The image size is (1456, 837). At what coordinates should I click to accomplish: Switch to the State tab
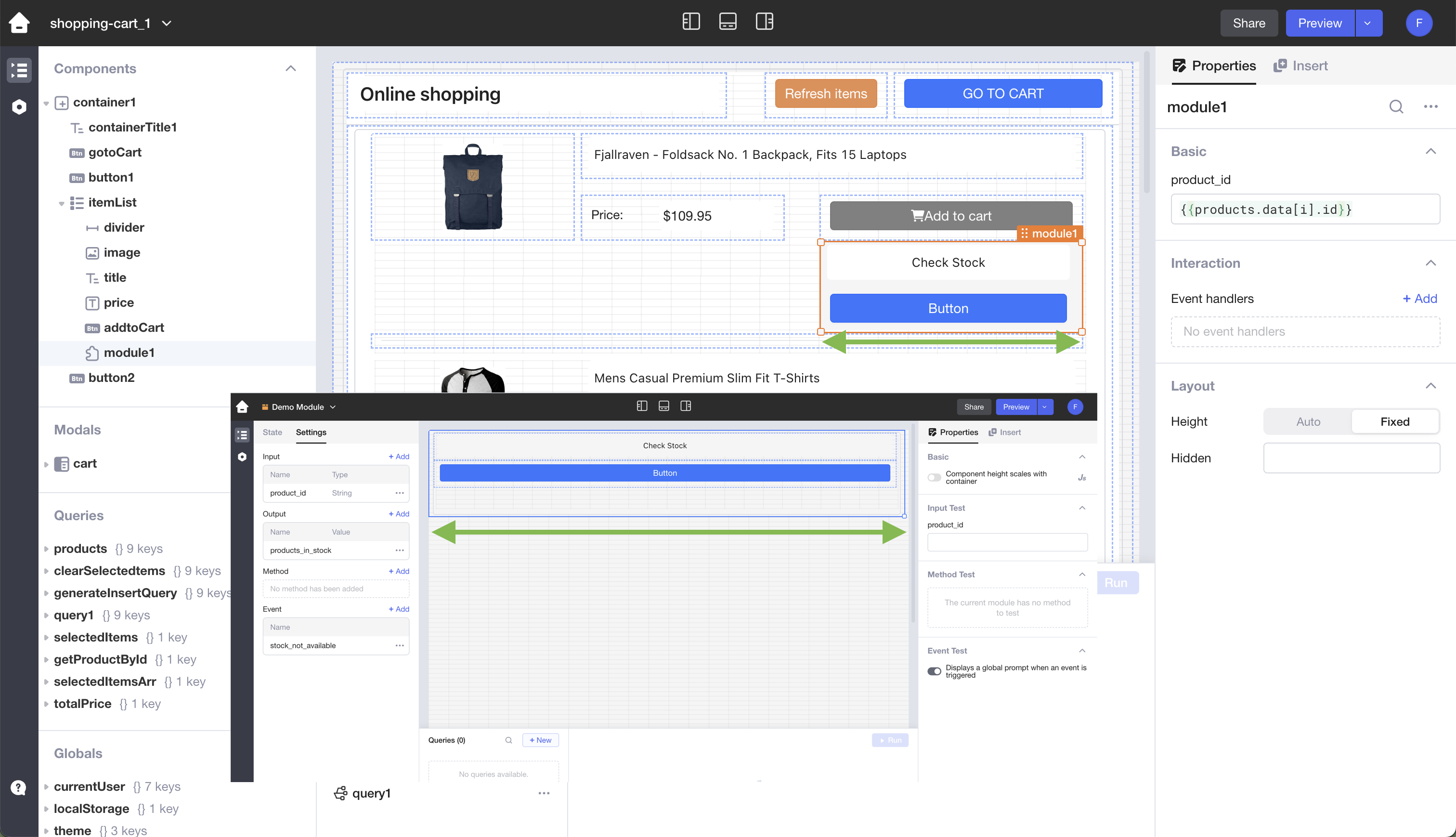pos(272,432)
